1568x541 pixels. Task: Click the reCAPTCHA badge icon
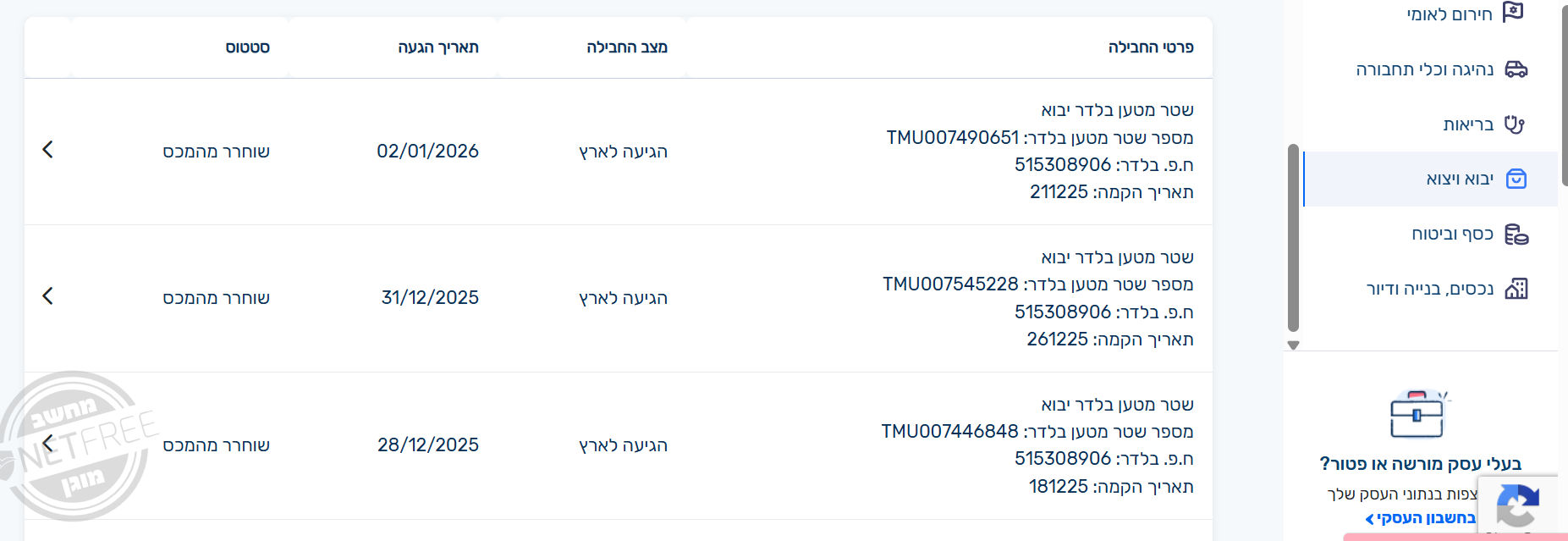(x=1517, y=505)
